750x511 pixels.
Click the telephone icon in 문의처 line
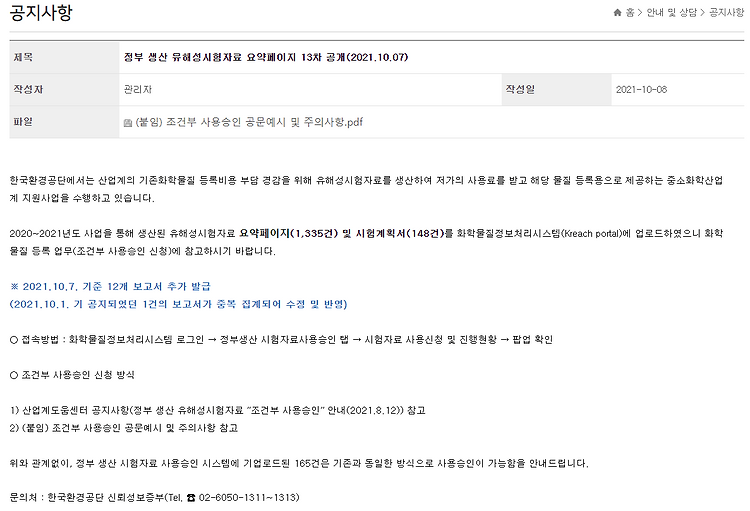click(191, 498)
